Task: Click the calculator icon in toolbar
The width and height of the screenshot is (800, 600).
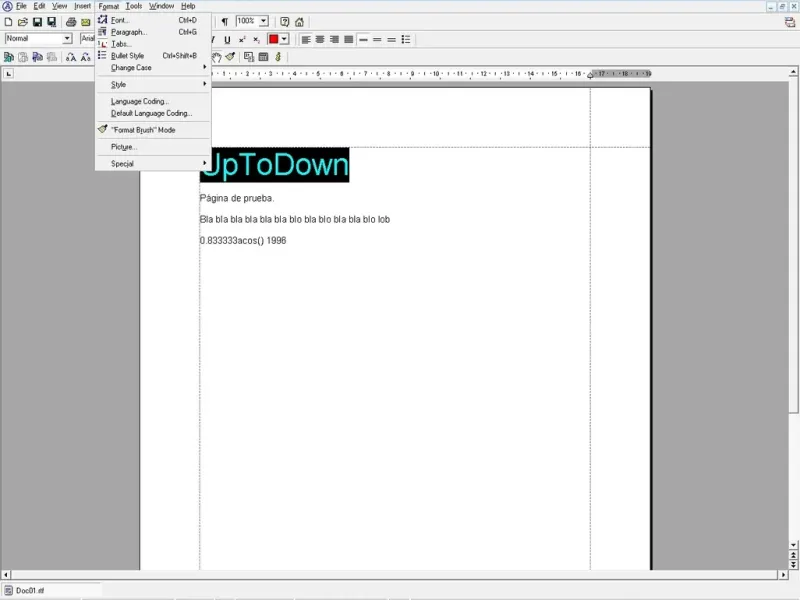Action: coord(263,57)
